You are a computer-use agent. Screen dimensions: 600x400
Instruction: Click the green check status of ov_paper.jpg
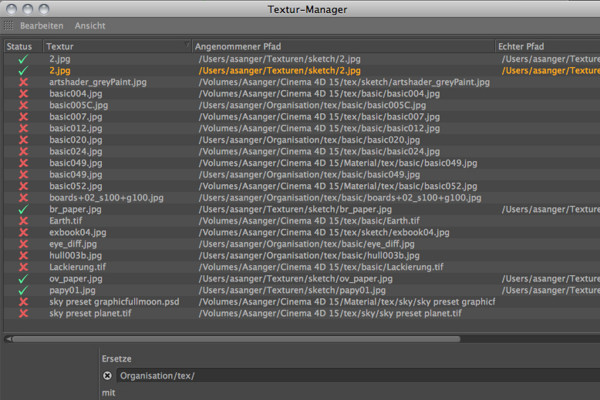[23, 279]
